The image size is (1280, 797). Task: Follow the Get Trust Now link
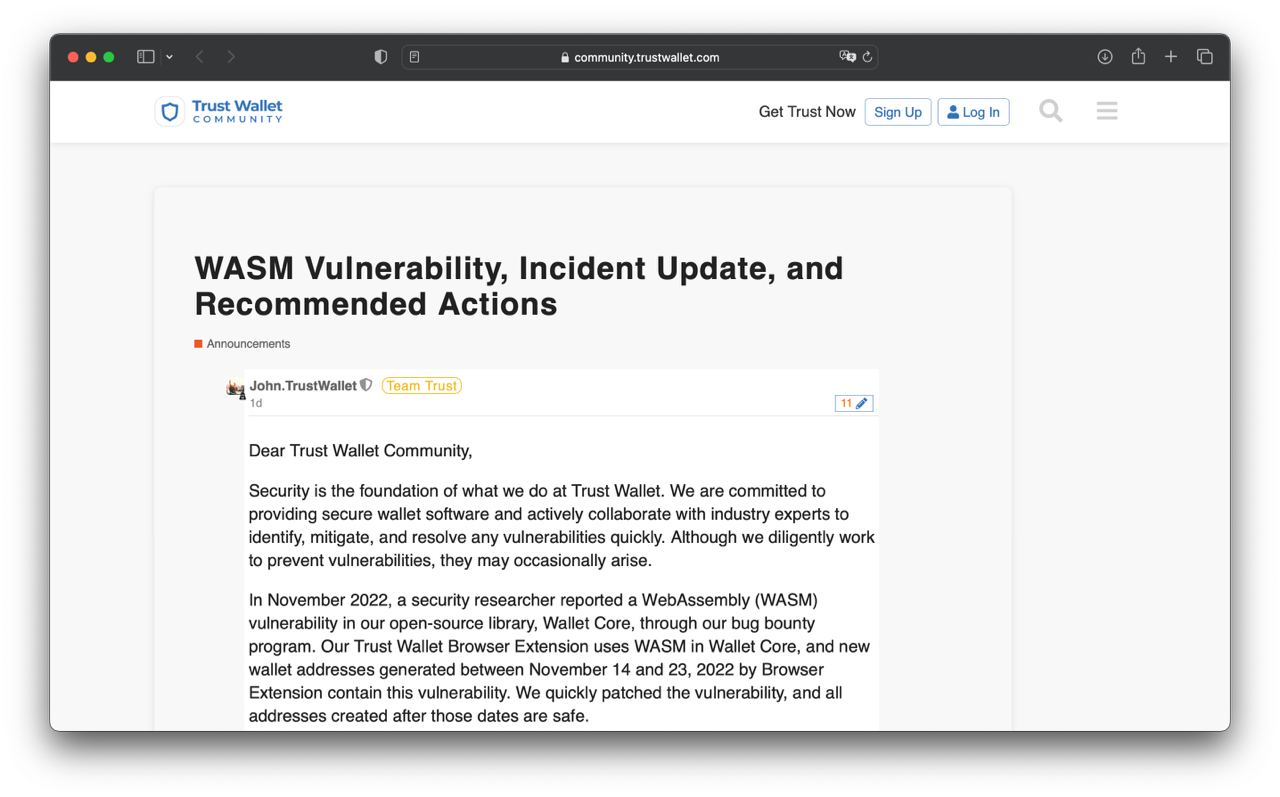(807, 112)
